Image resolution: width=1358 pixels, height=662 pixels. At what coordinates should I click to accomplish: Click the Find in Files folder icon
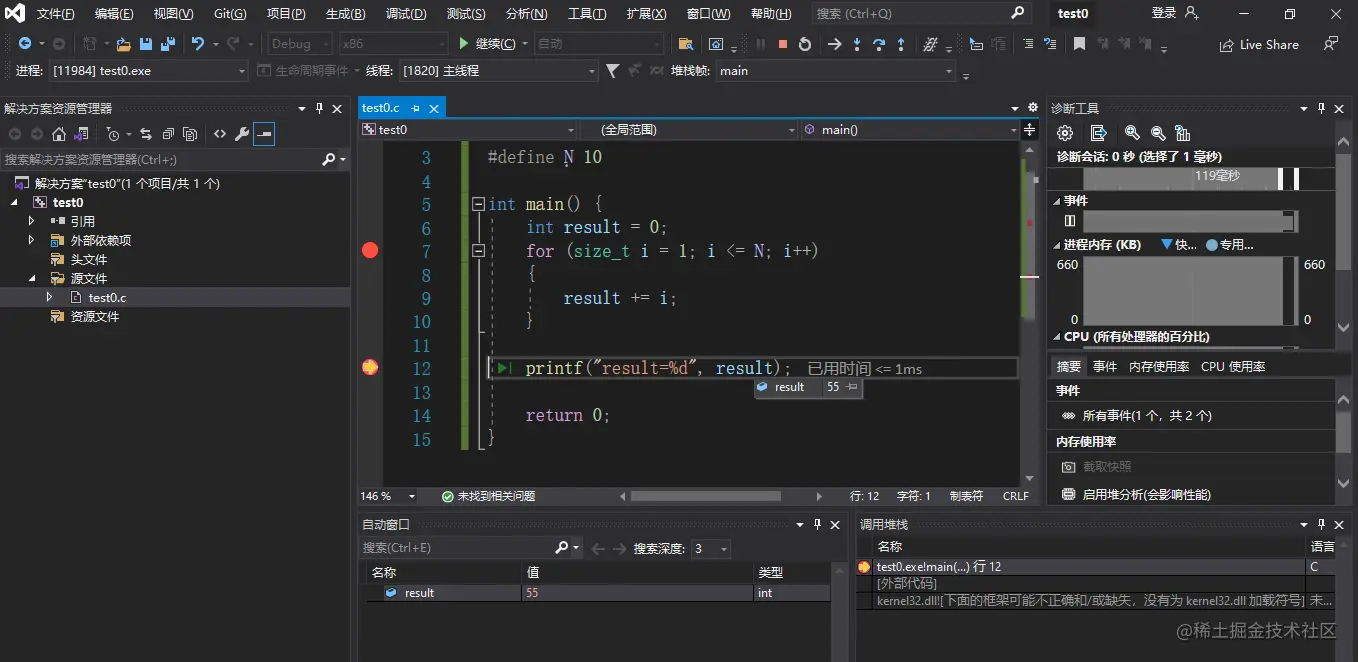pos(686,44)
